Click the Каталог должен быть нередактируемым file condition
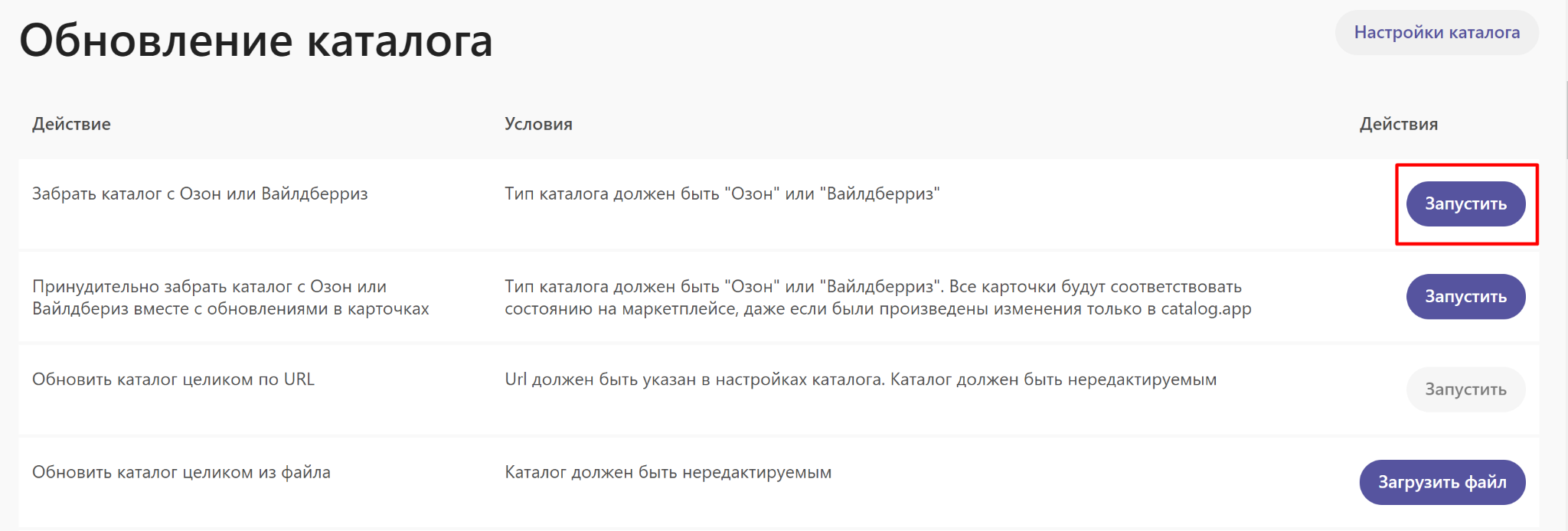Viewport: 1568px width, 531px height. coord(668,473)
